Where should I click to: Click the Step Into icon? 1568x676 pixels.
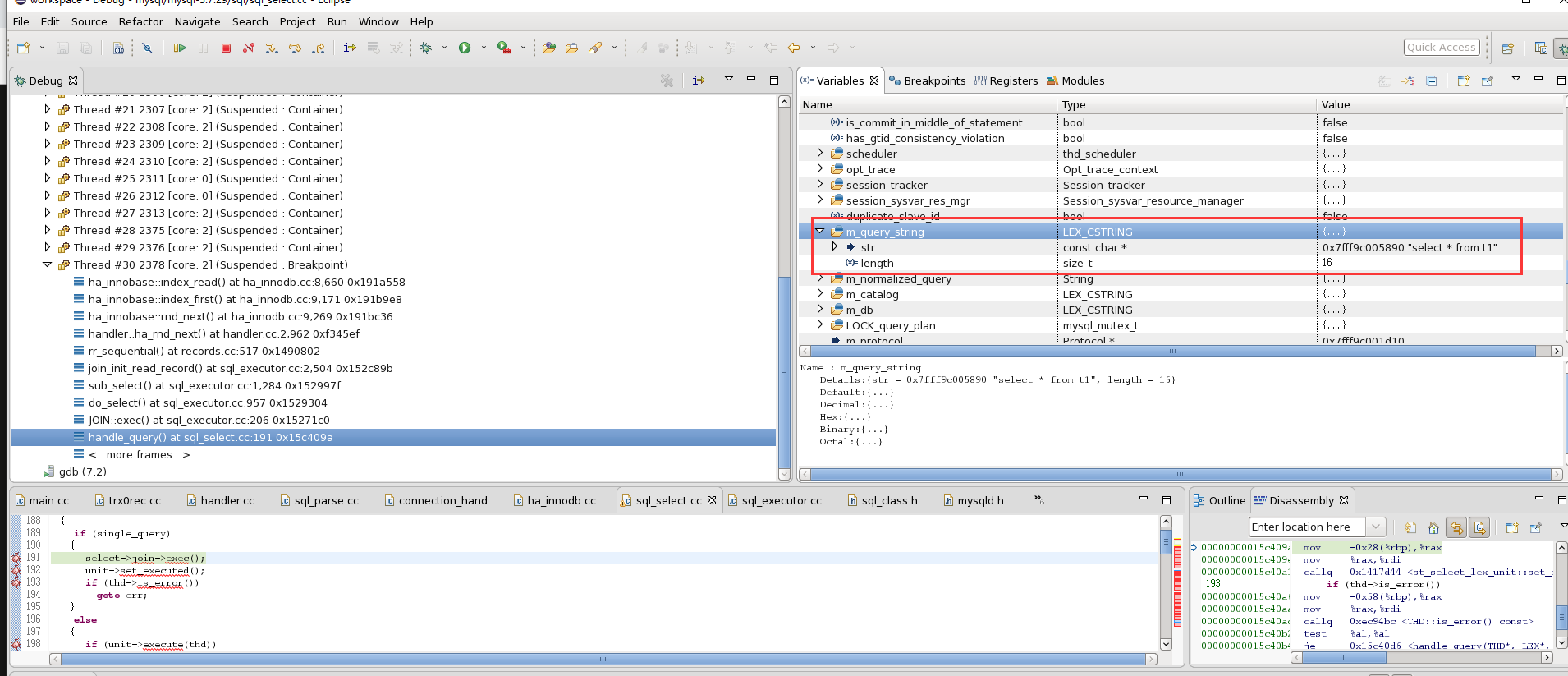pyautogui.click(x=272, y=48)
